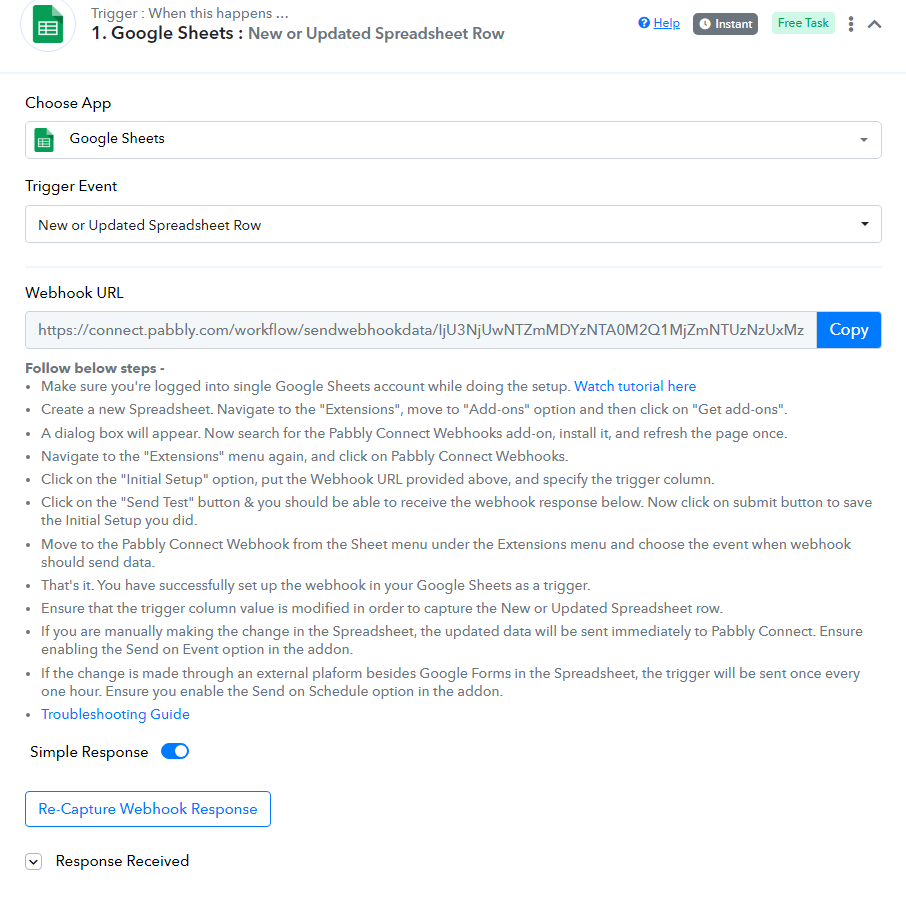Open the Watch tutorial here link
The width and height of the screenshot is (906, 920).
[635, 386]
